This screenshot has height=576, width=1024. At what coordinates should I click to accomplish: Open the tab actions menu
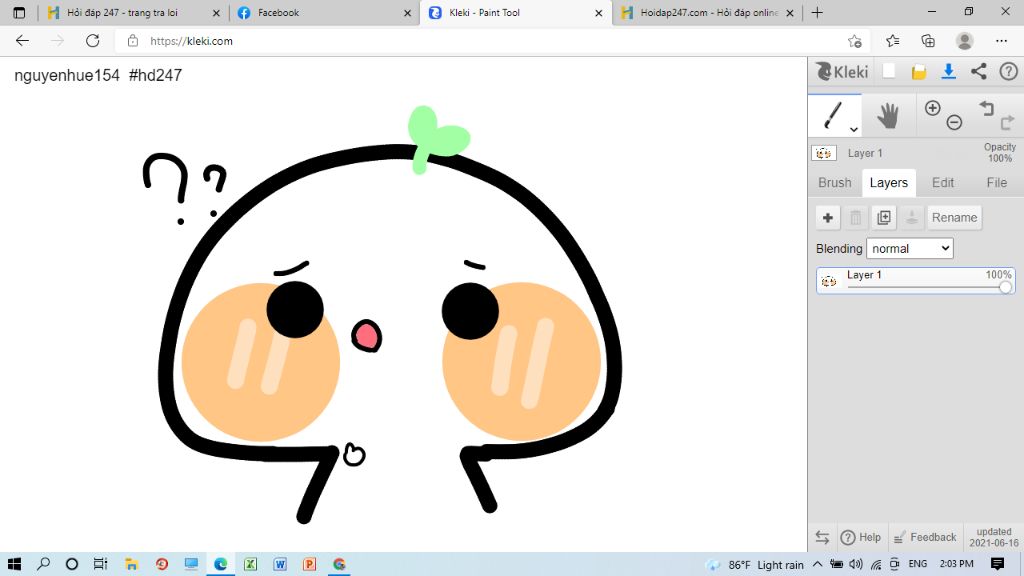(x=19, y=12)
